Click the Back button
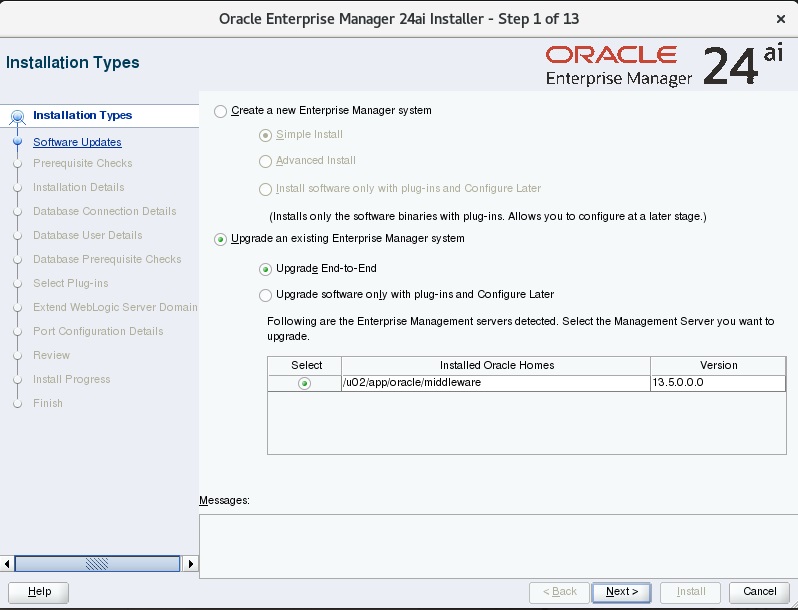 click(559, 592)
